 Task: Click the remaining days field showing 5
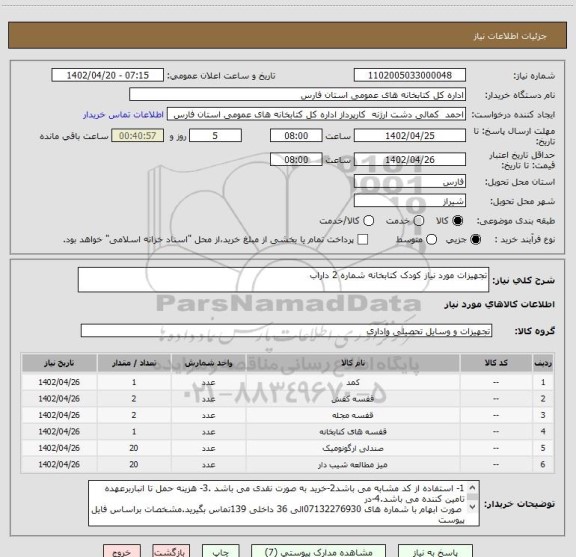click(x=215, y=136)
